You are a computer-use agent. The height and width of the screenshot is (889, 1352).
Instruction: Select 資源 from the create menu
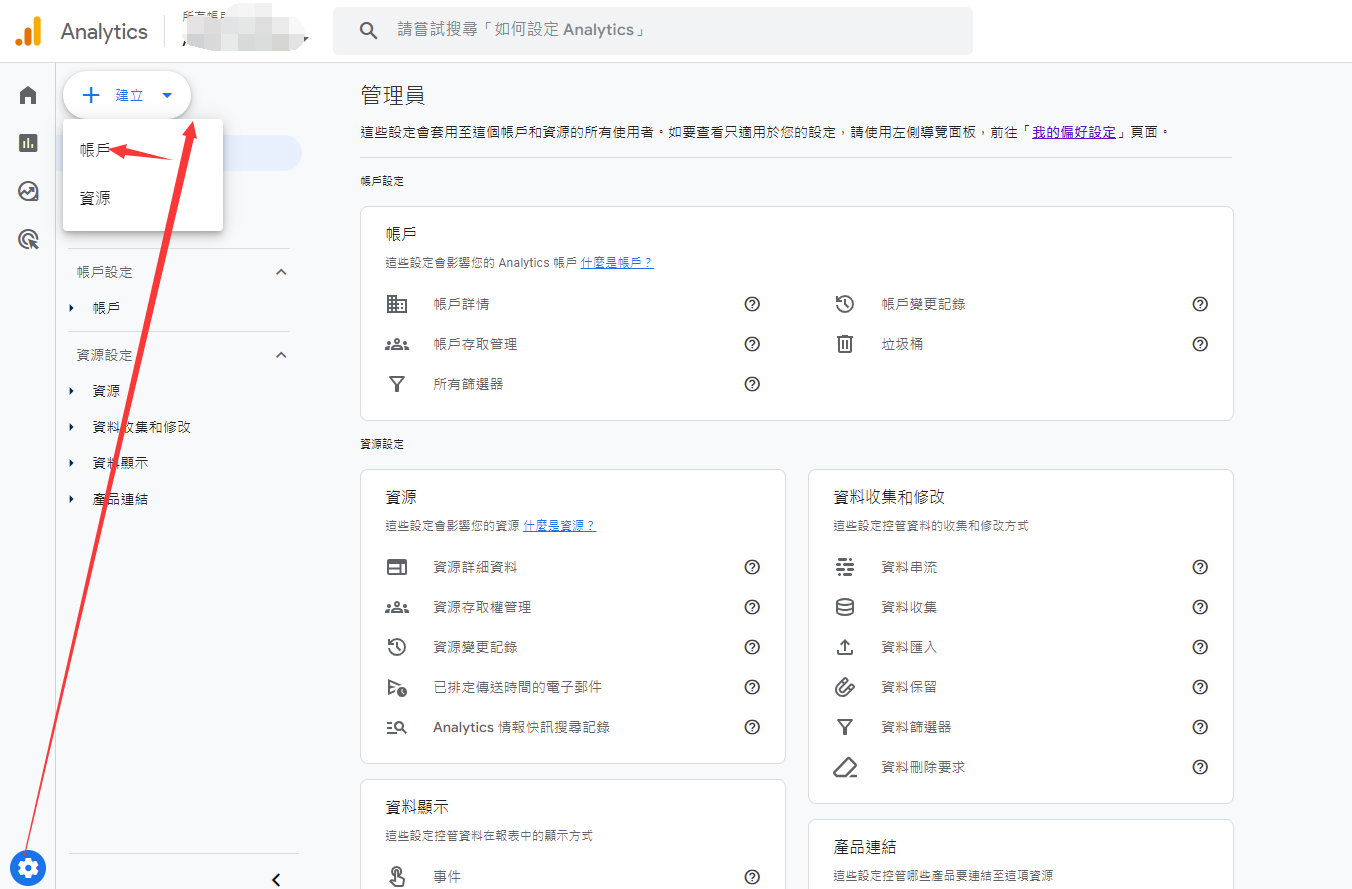pyautogui.click(x=96, y=198)
